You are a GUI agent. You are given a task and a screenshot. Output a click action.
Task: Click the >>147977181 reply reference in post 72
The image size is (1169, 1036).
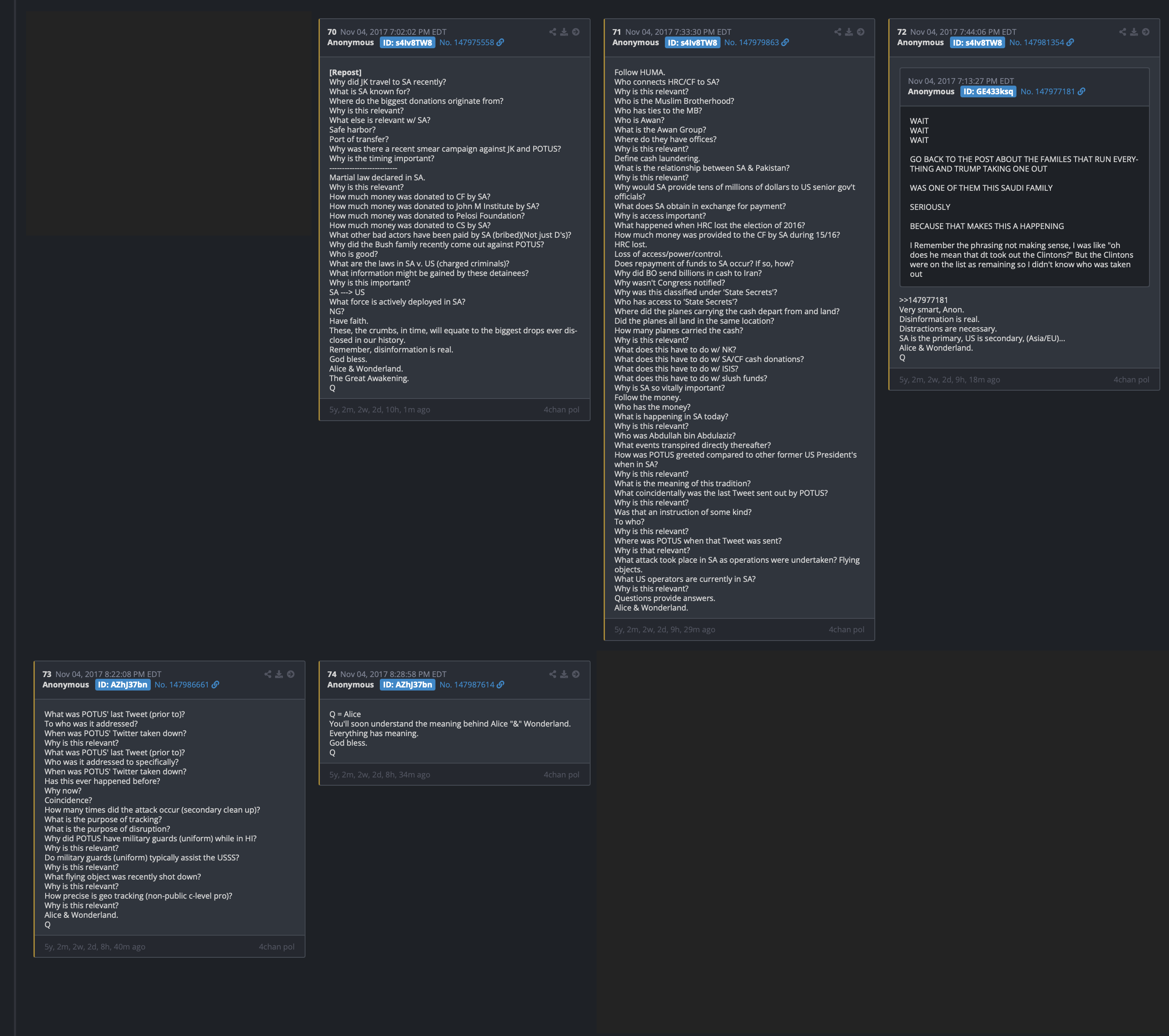923,300
